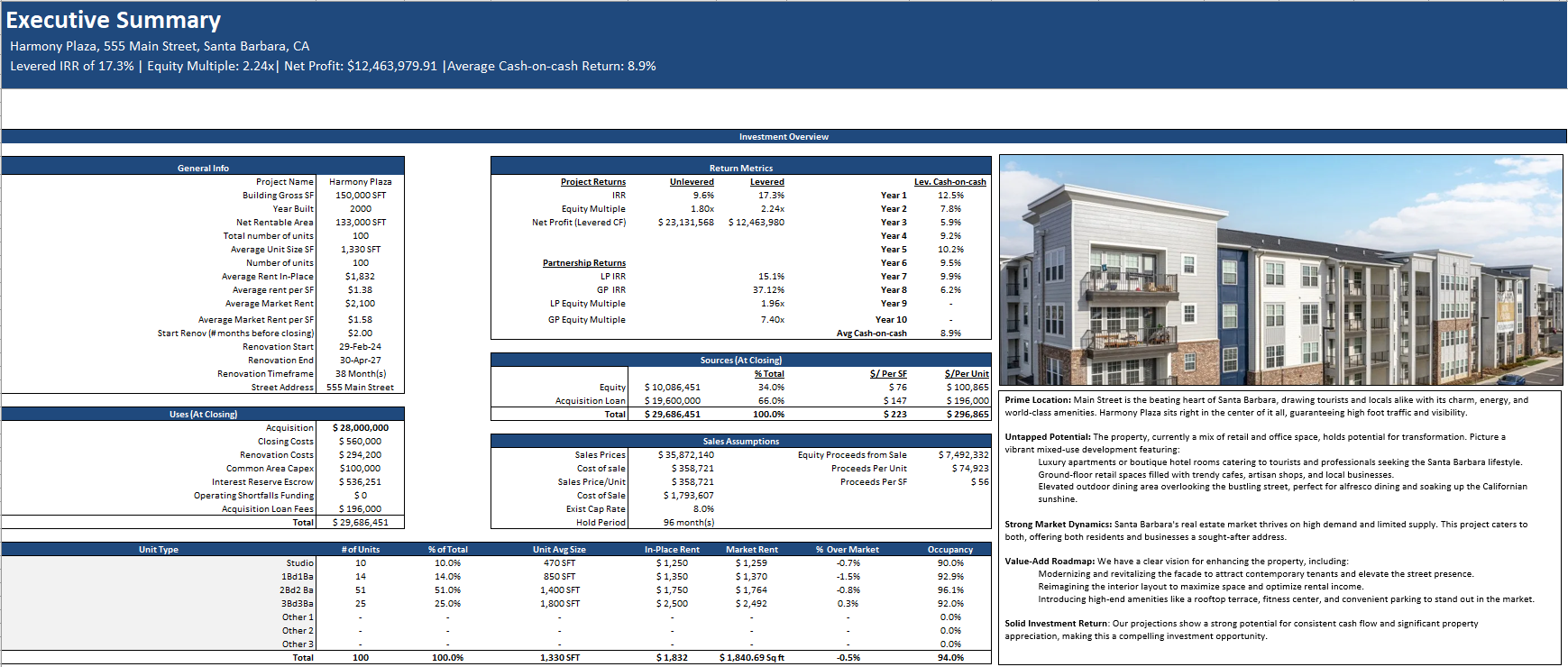The height and width of the screenshot is (667, 1568).
Task: Click the Renovation End date 30-Apr-27
Action: click(360, 361)
